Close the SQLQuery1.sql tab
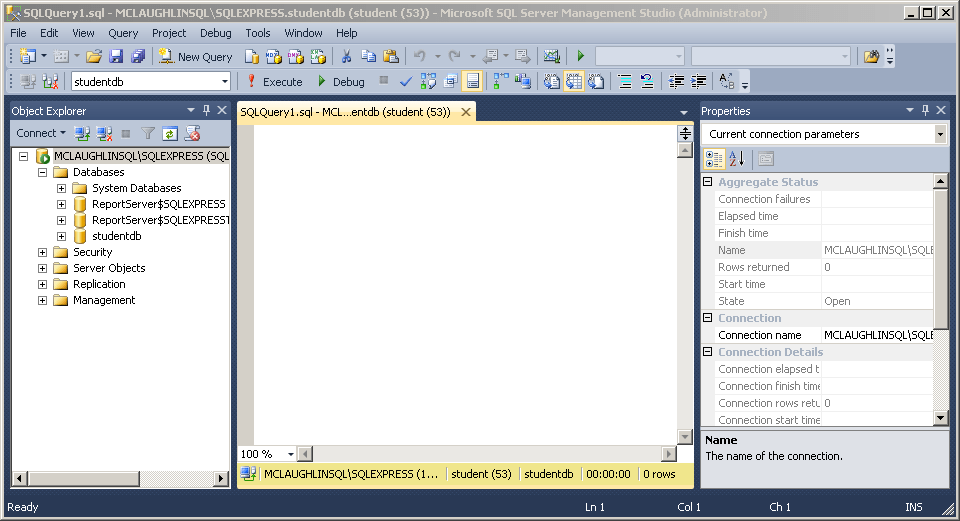960x521 pixels. [466, 112]
